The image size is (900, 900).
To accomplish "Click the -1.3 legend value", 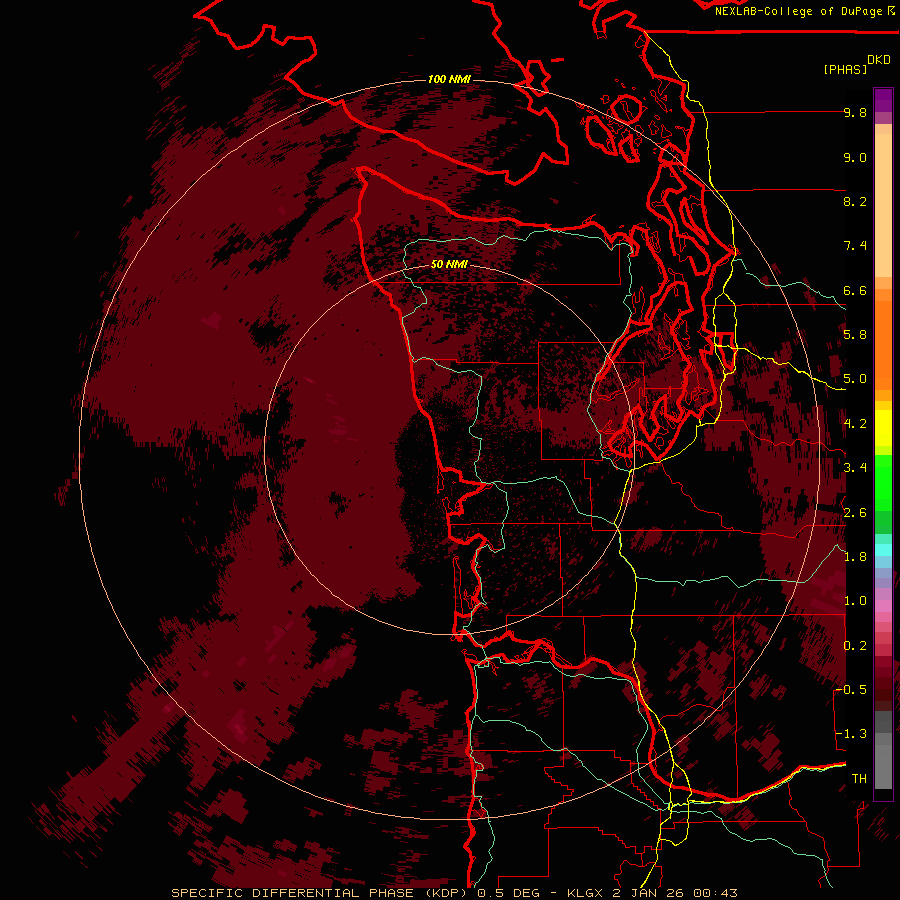I will point(851,734).
